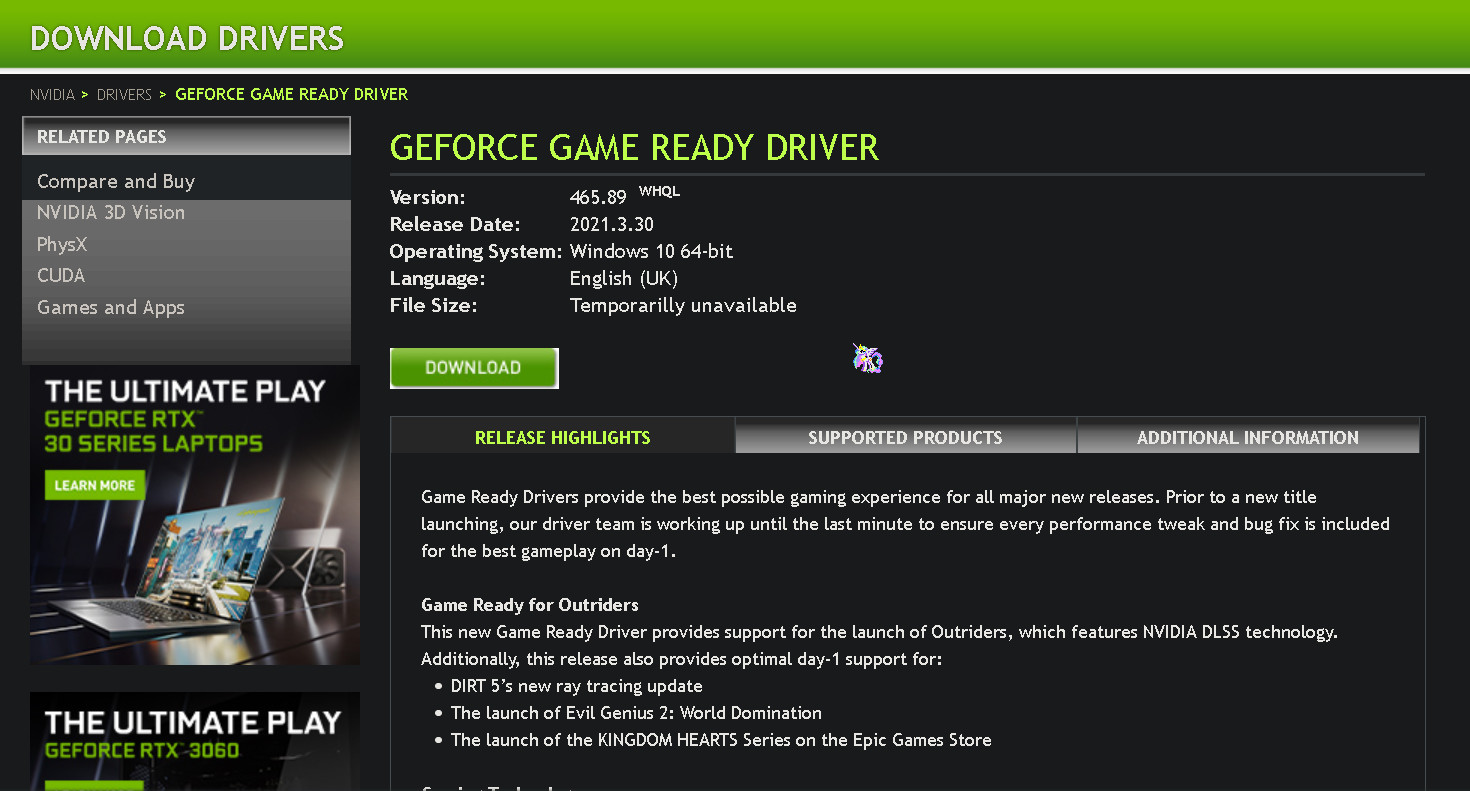
Task: Click the KINGDOM HEARTS Series bullet
Action: tap(721, 740)
